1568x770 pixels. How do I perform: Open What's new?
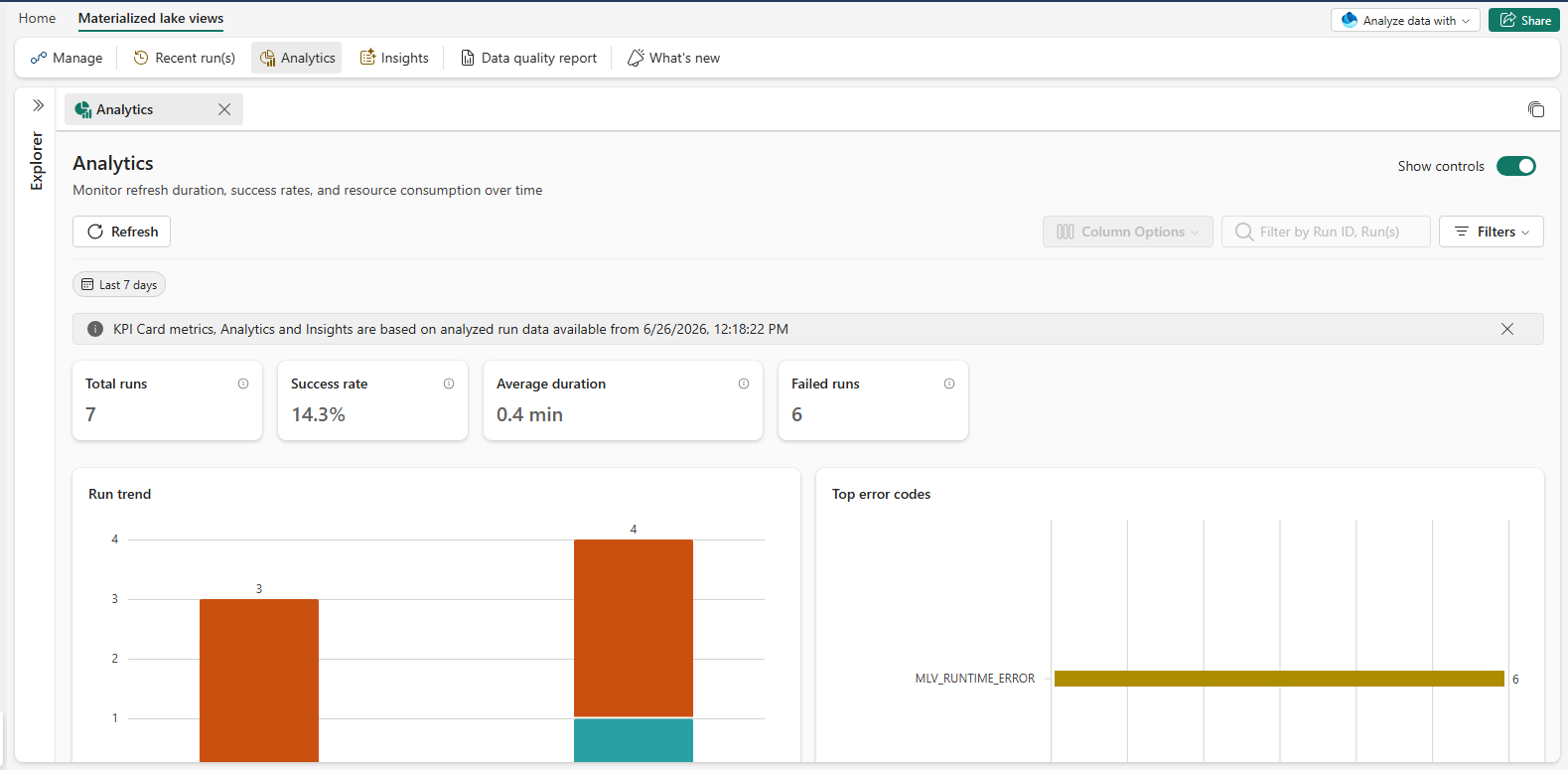tap(673, 58)
